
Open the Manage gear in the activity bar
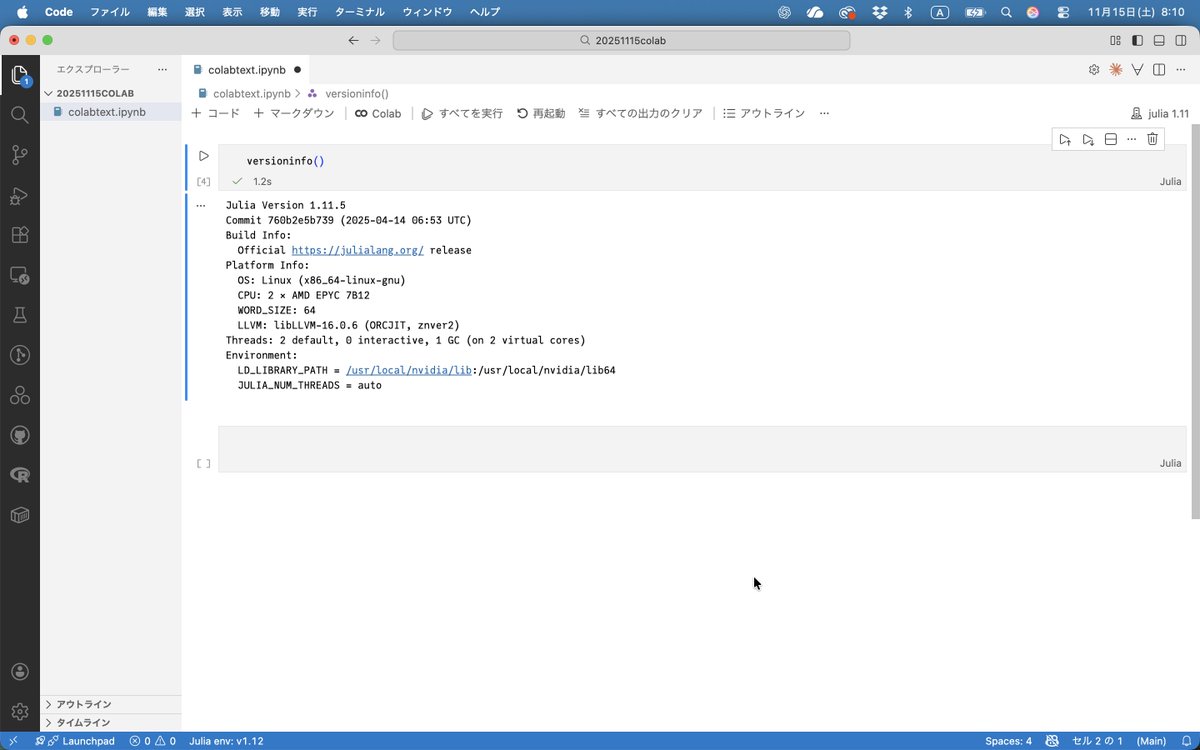point(19,711)
